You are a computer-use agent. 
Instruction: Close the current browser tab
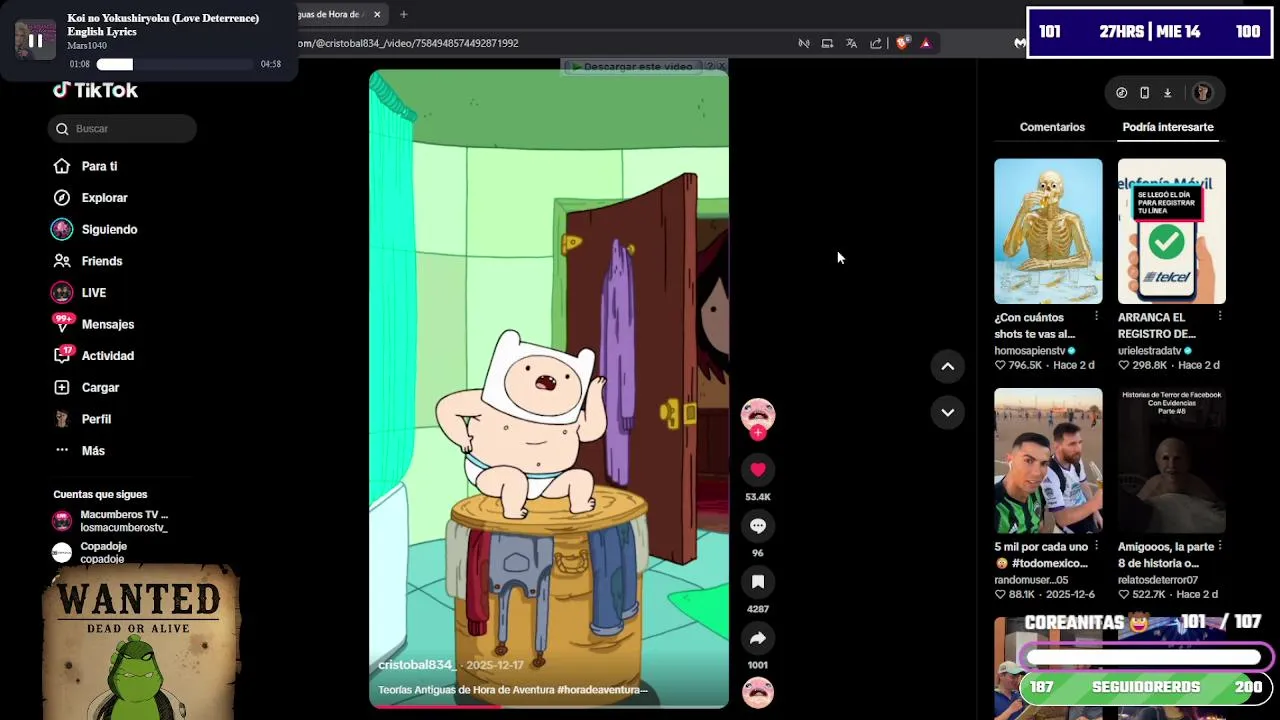point(377,15)
